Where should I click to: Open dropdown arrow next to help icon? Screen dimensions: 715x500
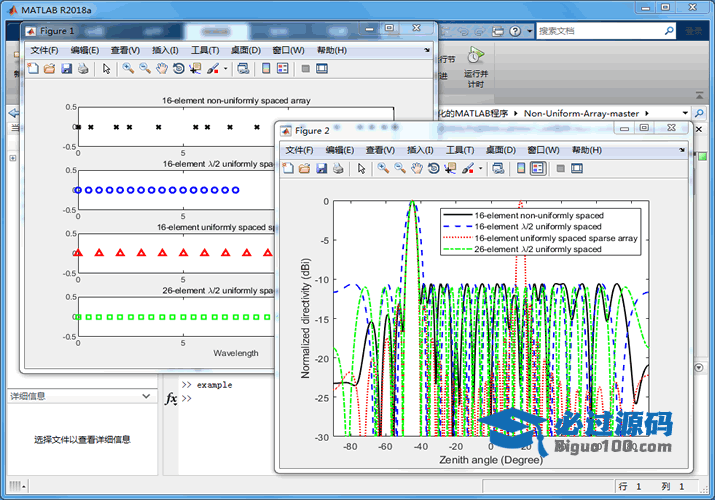tap(529, 31)
